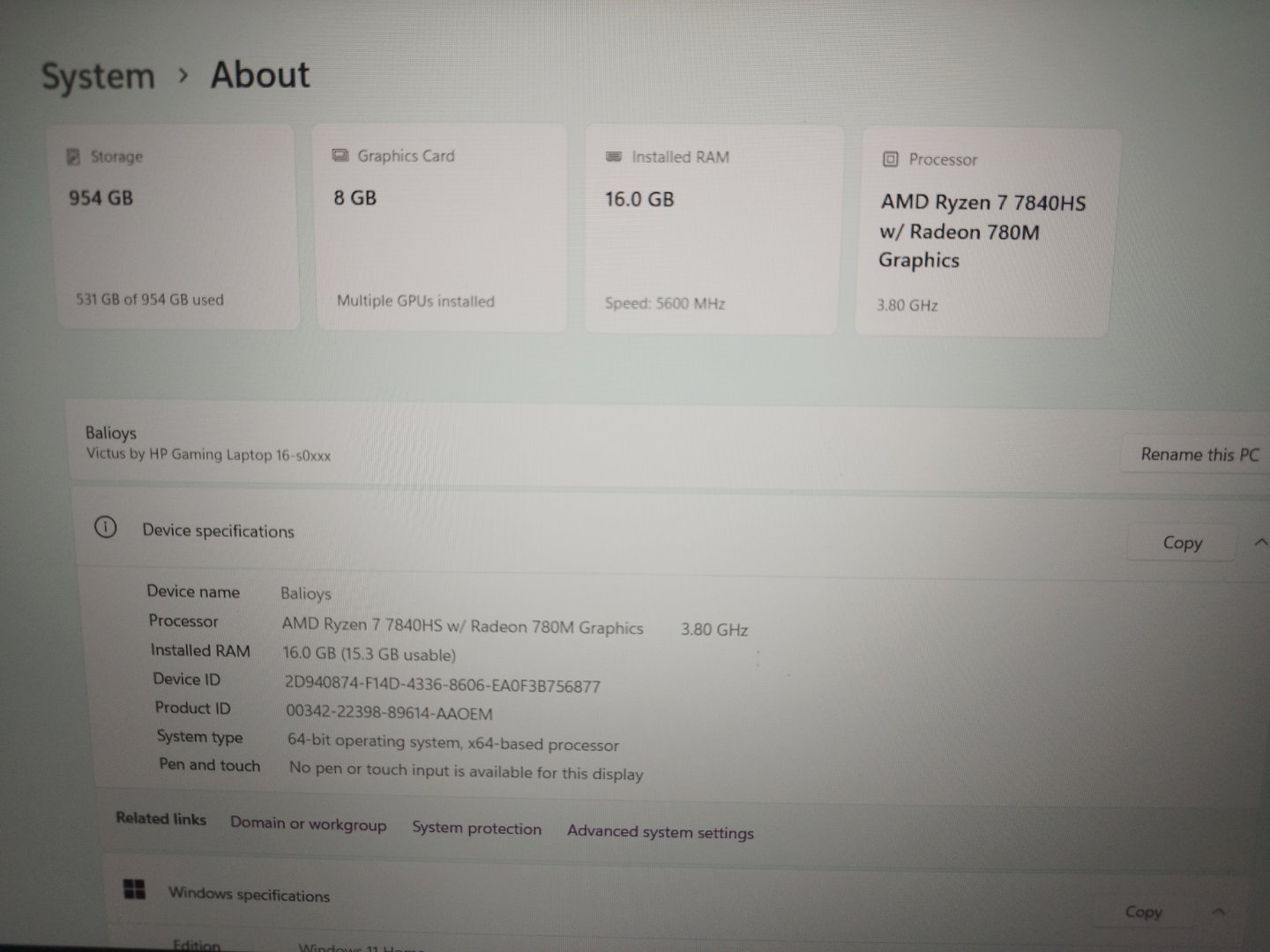Viewport: 1270px width, 952px height.
Task: Copy the Device specifications
Action: coord(1182,543)
